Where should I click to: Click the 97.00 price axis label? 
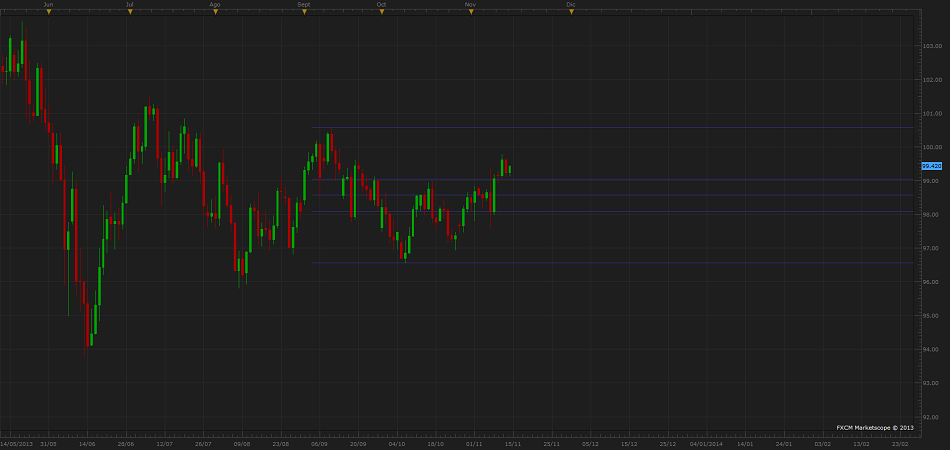[x=932, y=248]
